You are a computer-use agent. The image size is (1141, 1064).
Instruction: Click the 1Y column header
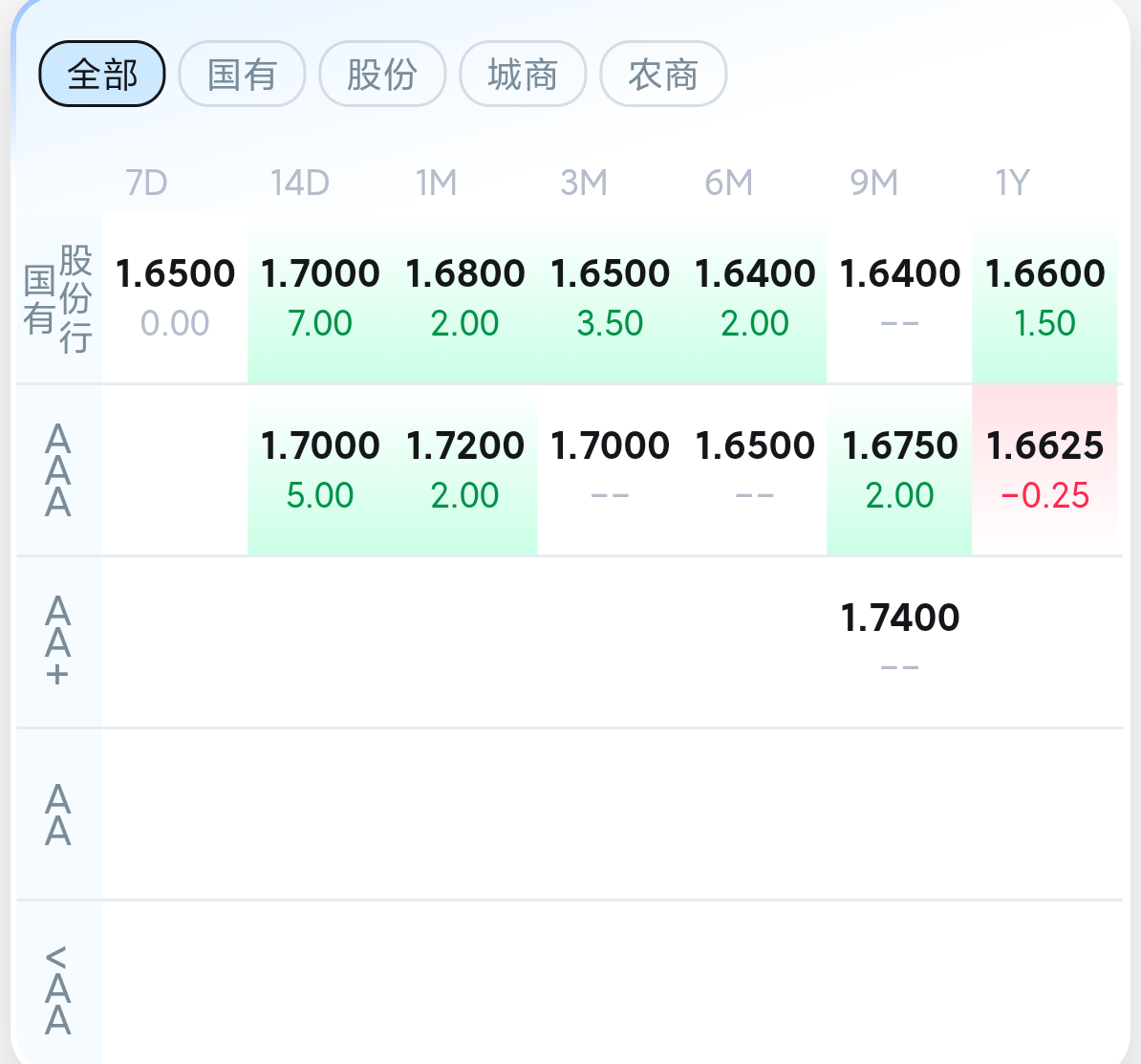click(1013, 182)
